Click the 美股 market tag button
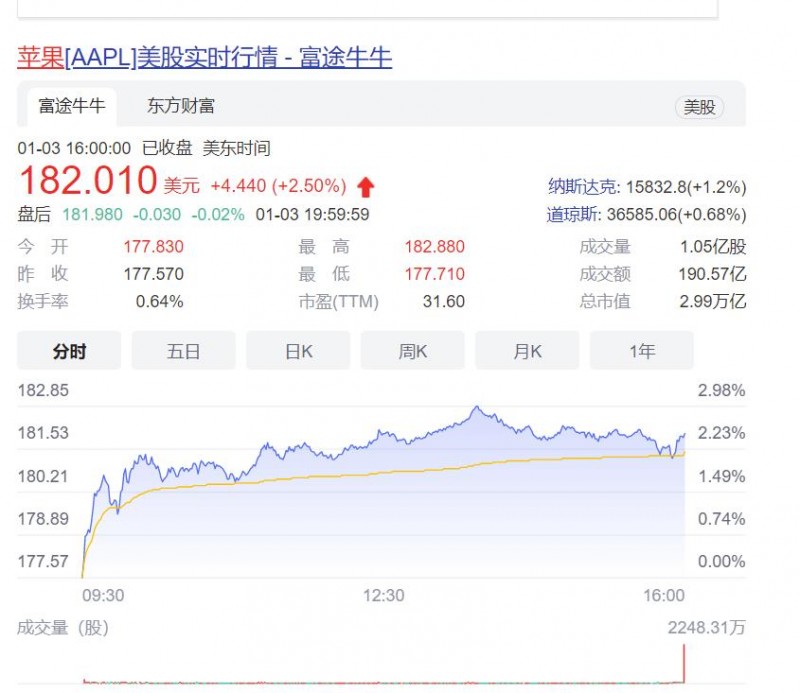The image size is (800, 693). (x=699, y=107)
